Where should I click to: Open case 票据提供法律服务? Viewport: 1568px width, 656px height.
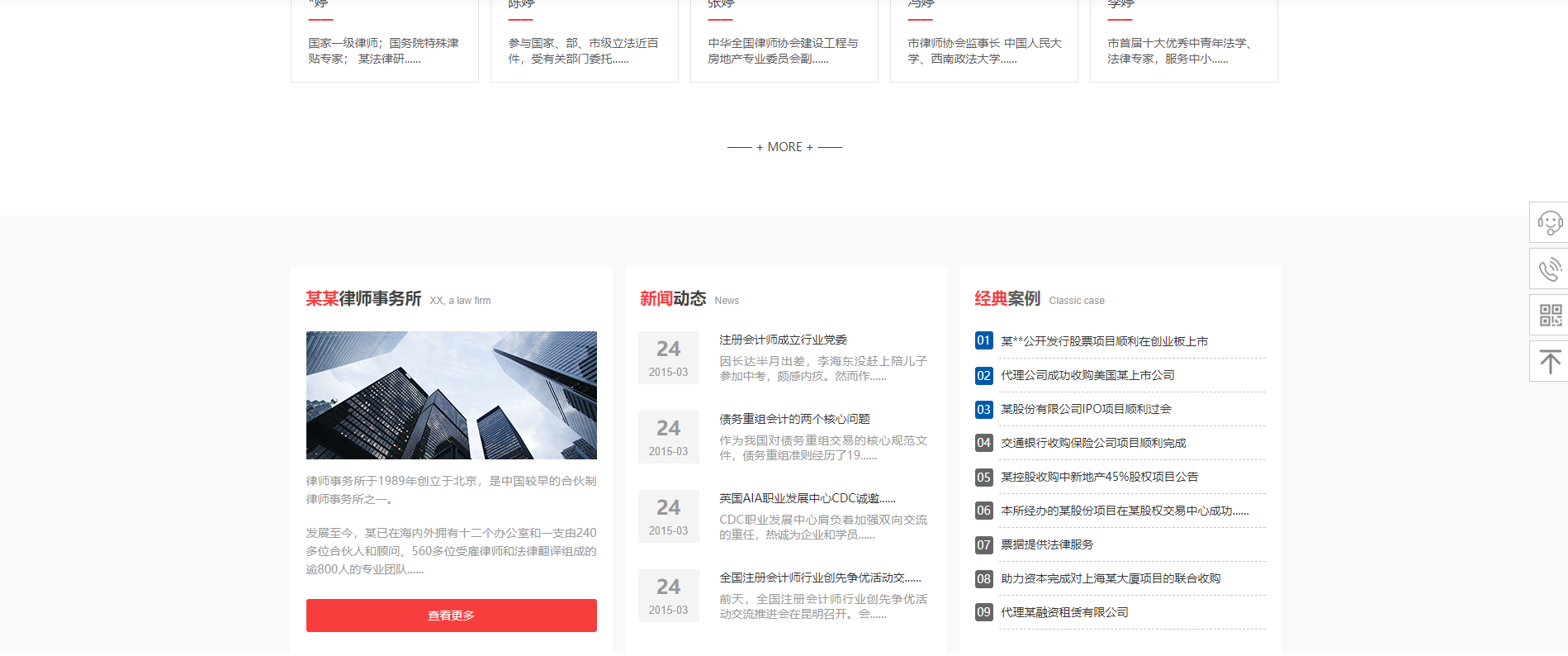pos(1047,544)
